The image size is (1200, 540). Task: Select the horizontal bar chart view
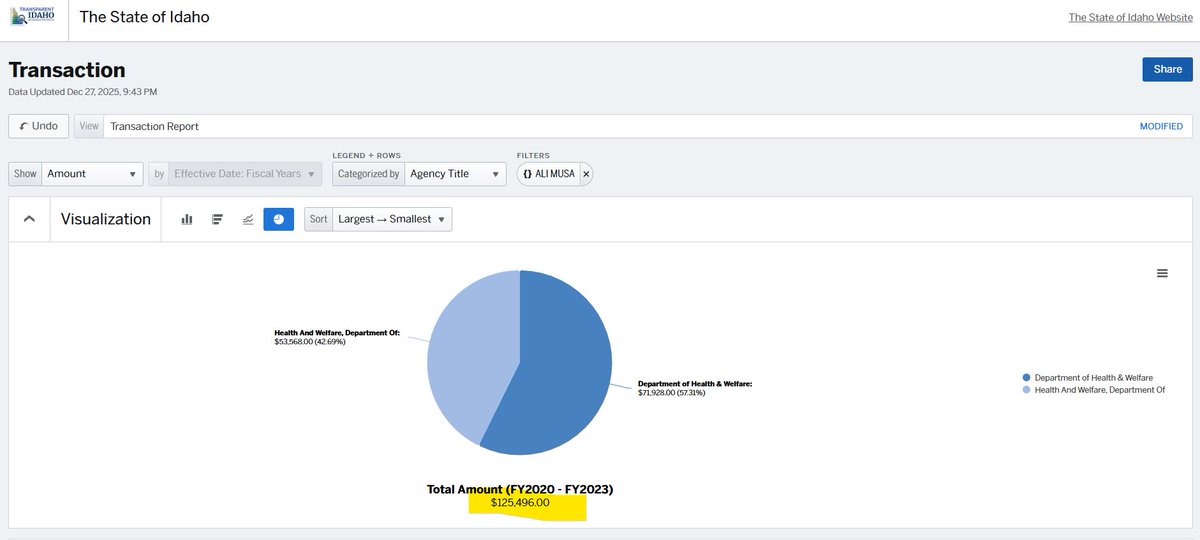pyautogui.click(x=217, y=219)
